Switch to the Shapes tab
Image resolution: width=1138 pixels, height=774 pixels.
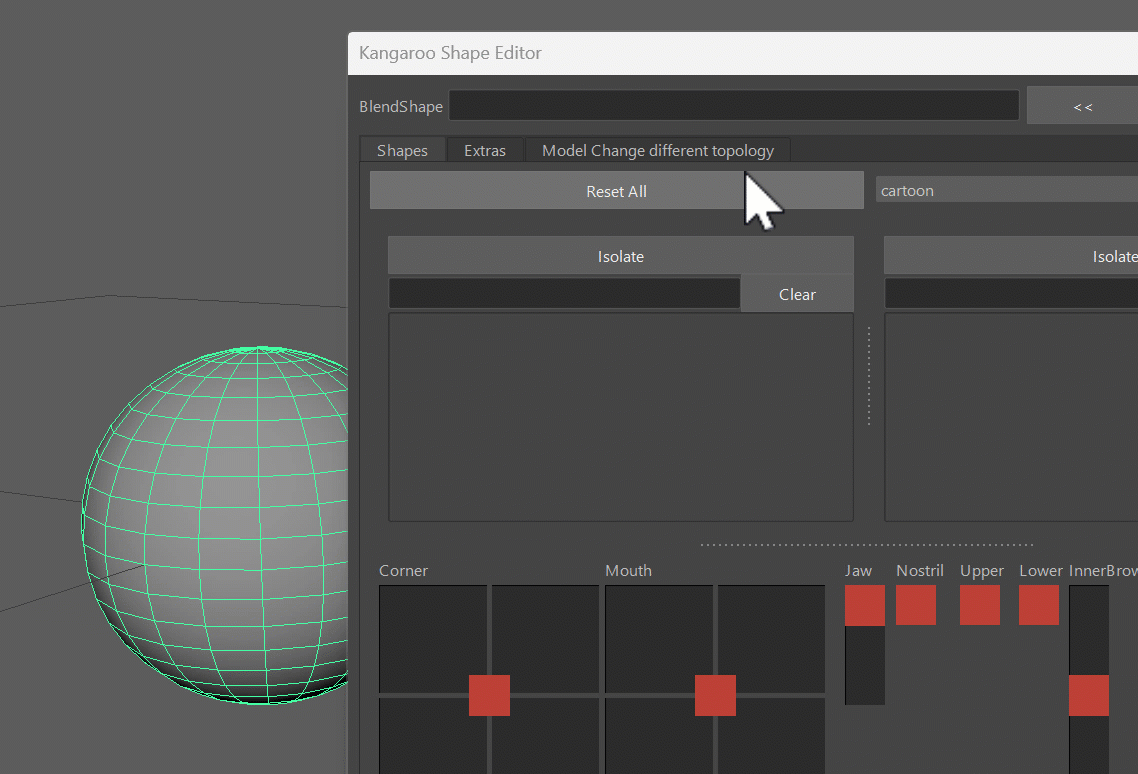(x=402, y=150)
